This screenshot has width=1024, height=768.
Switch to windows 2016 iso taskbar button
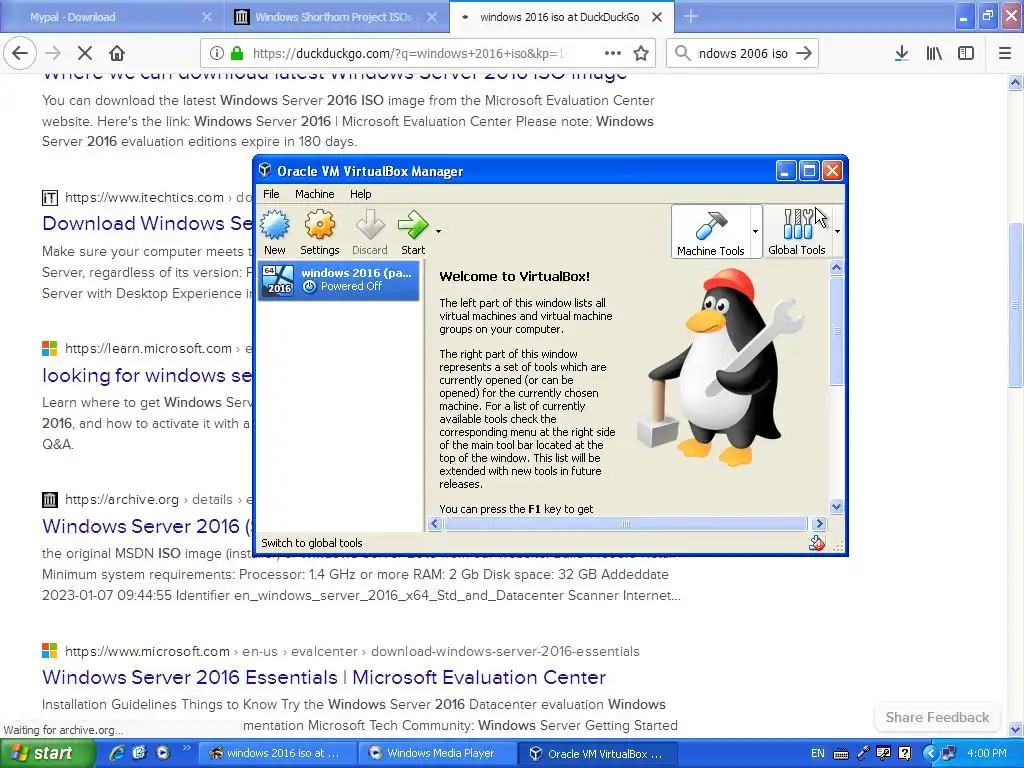(276, 753)
